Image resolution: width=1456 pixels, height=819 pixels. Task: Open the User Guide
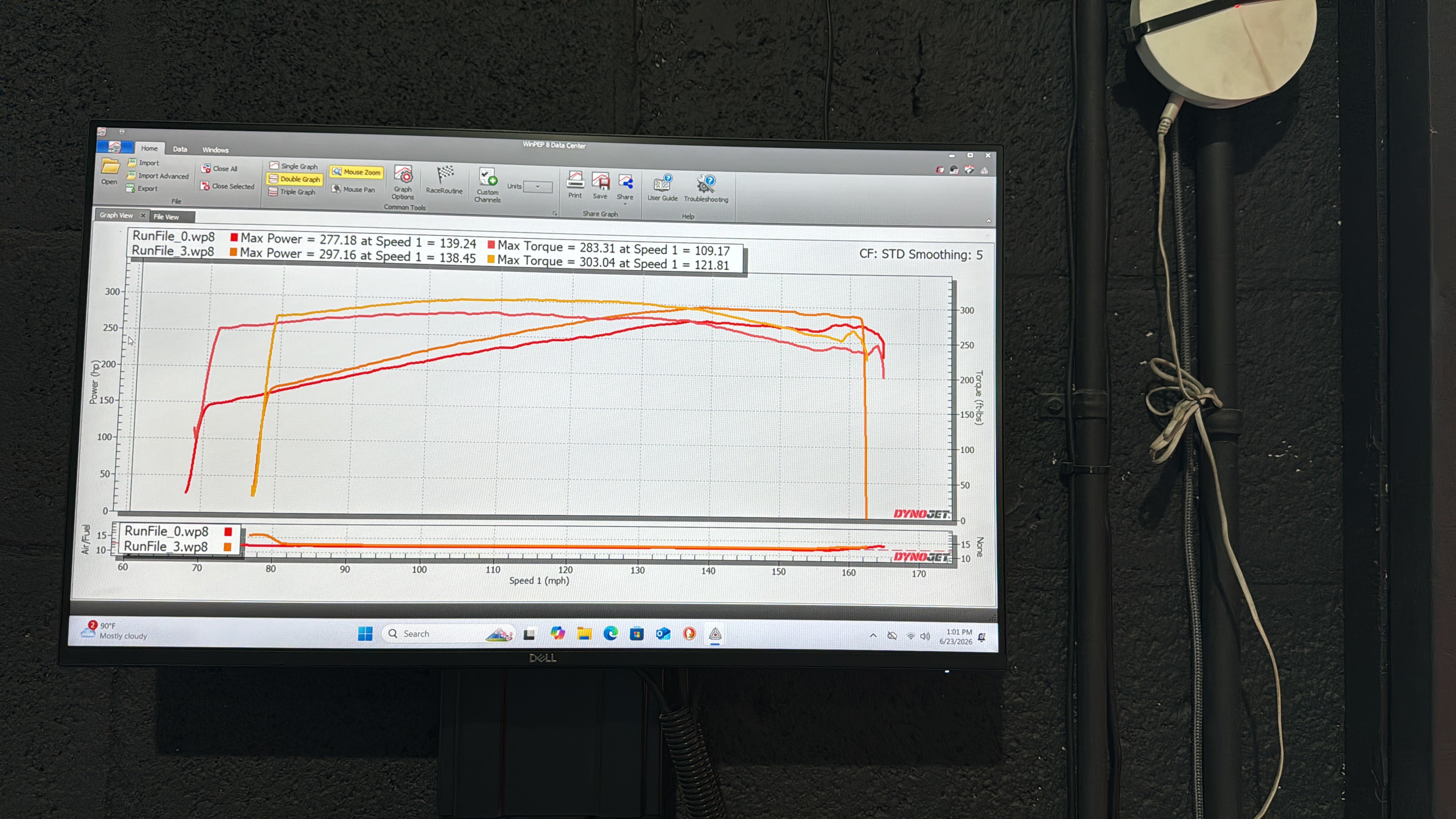click(x=662, y=188)
